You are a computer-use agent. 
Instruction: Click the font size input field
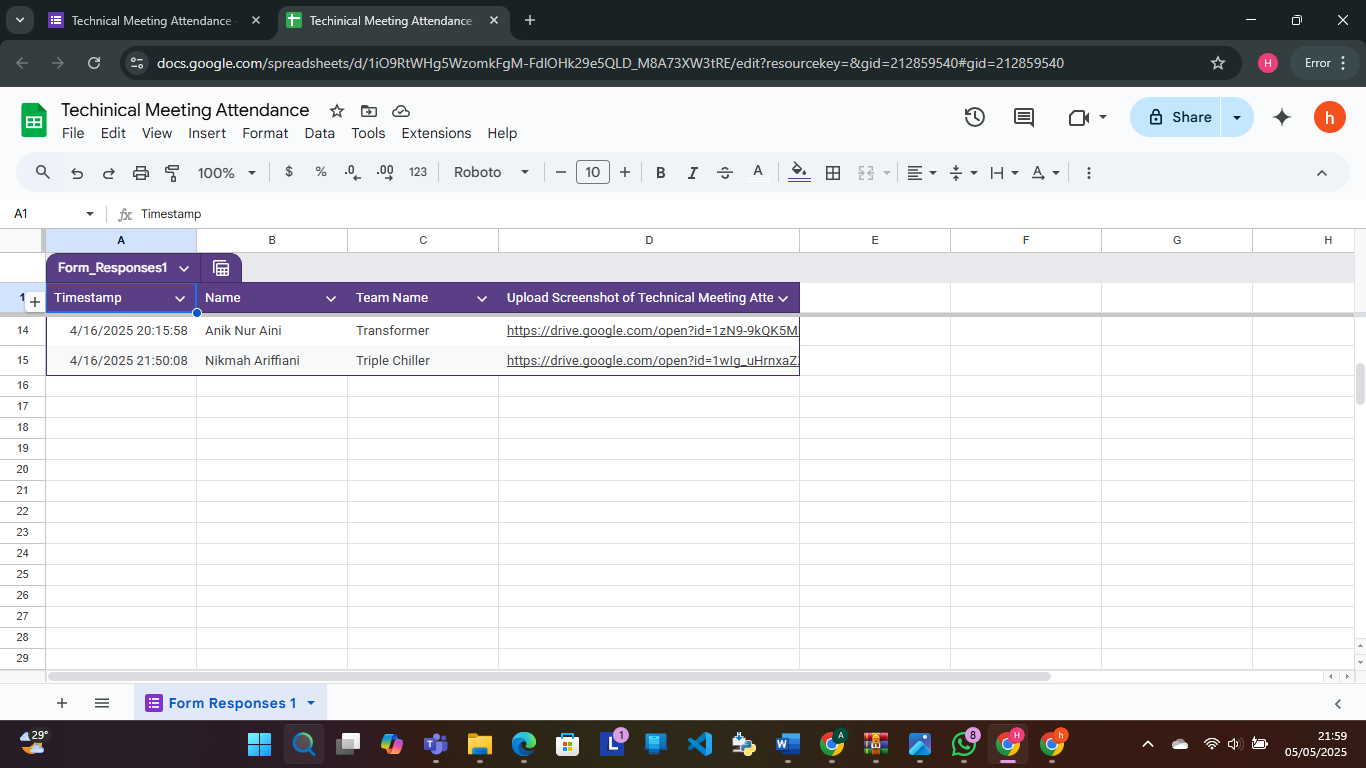(x=592, y=173)
